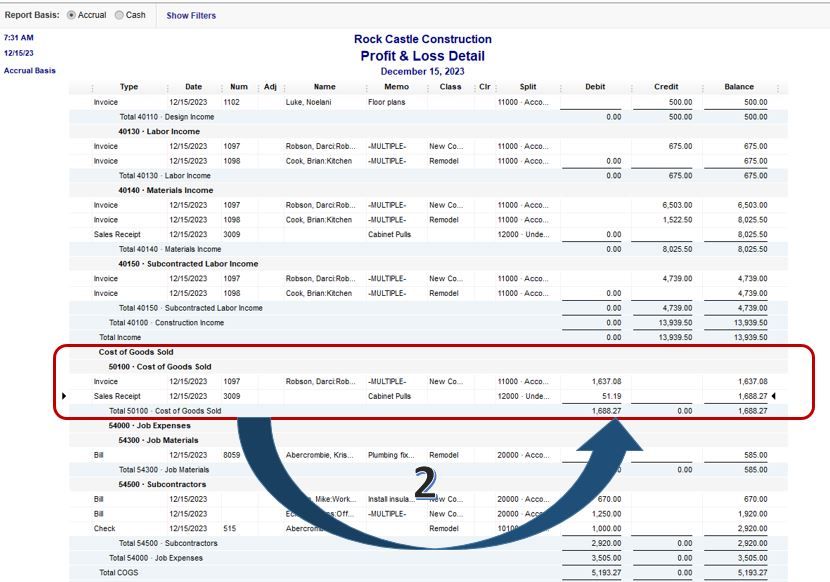Click the 675.00 credit under Labor Income
The image size is (830, 582).
coord(680,146)
